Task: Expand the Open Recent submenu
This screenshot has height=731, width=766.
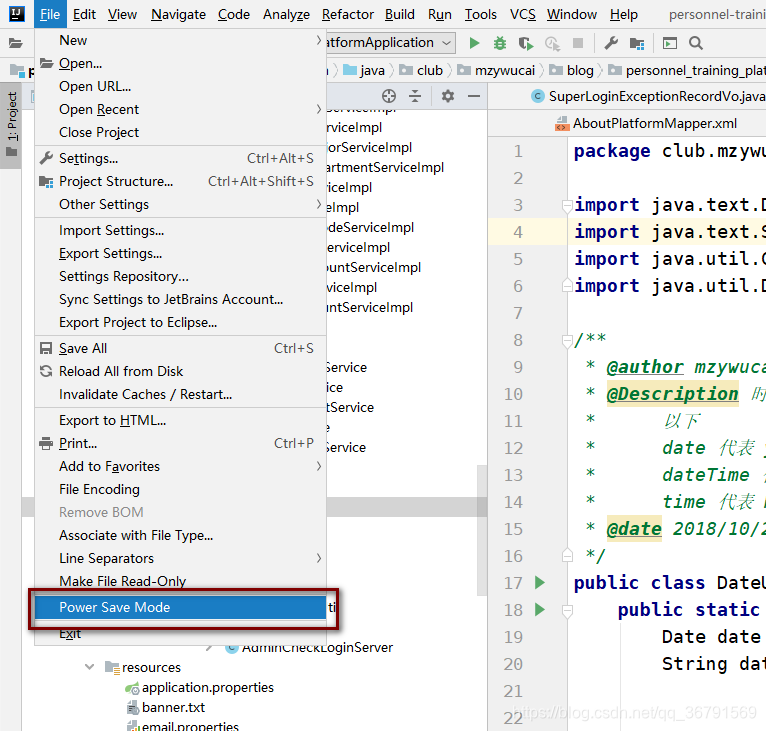Action: [181, 109]
